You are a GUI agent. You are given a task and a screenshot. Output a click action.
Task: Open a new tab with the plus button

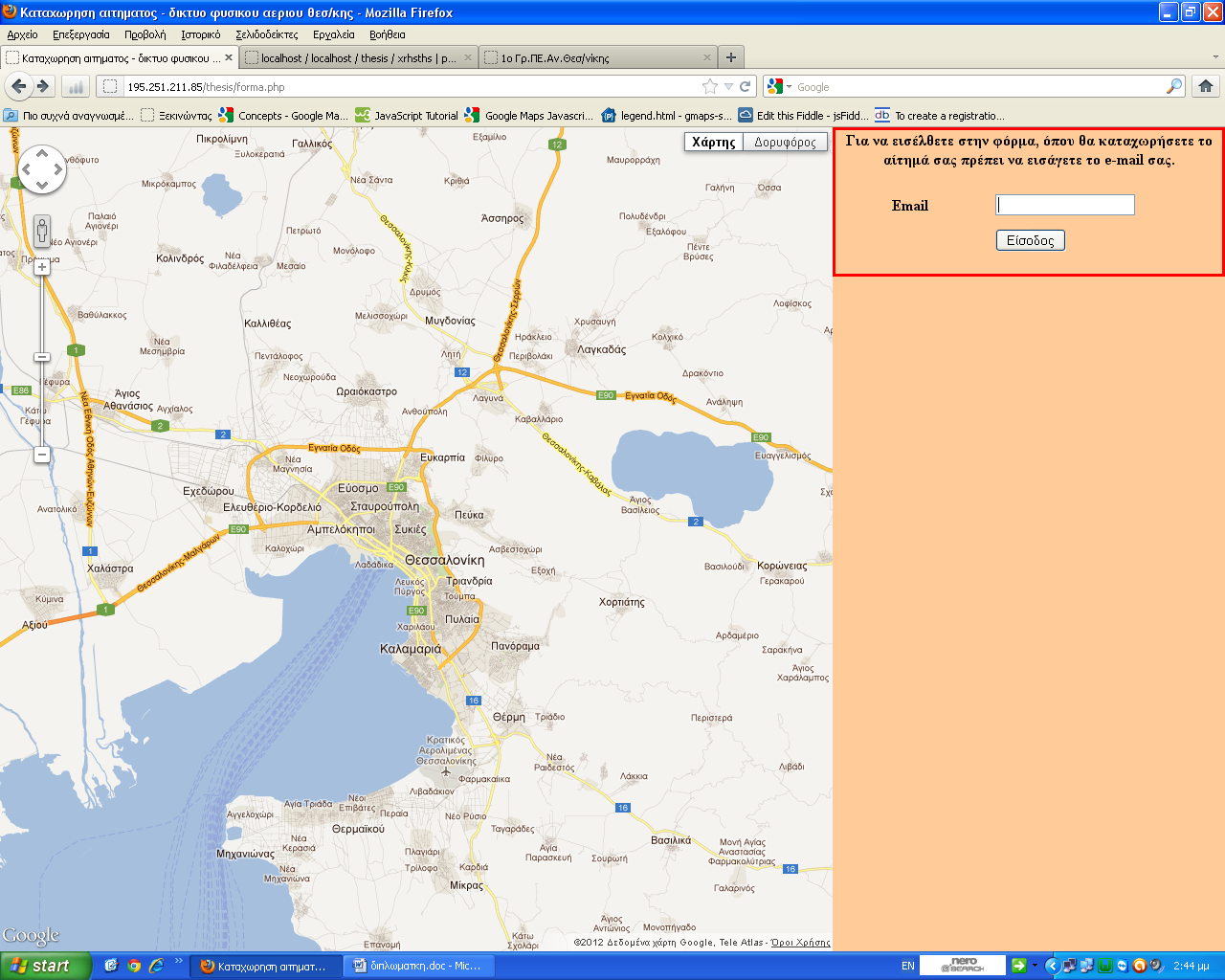[x=731, y=57]
